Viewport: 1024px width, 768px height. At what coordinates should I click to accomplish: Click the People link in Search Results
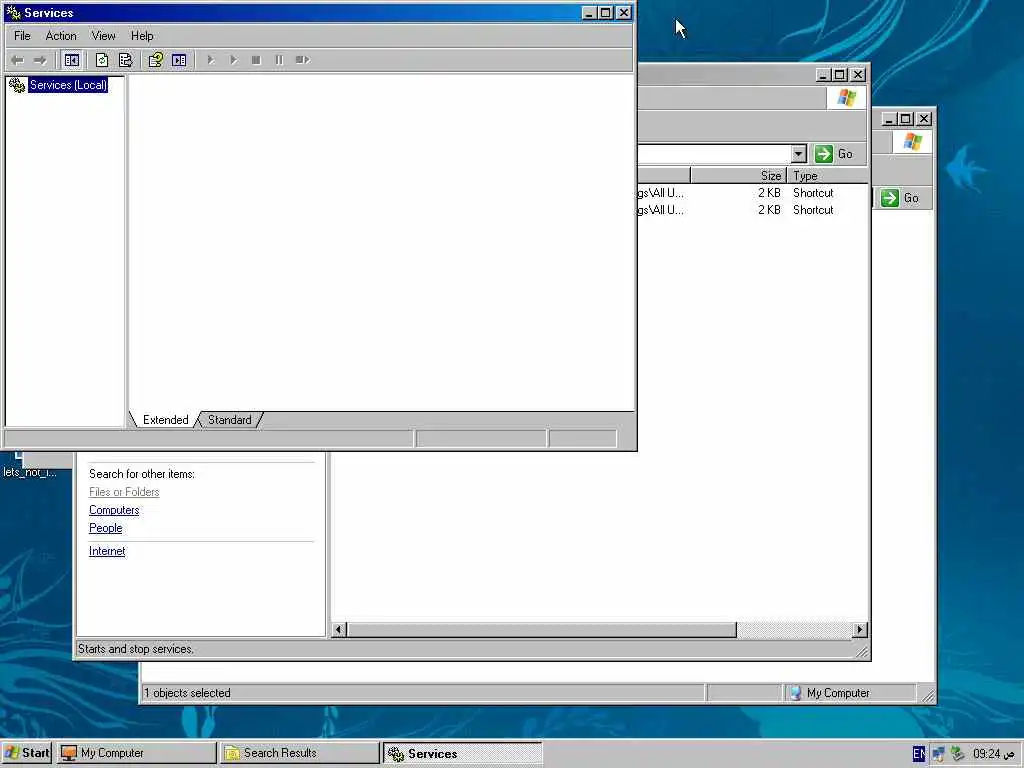click(105, 528)
